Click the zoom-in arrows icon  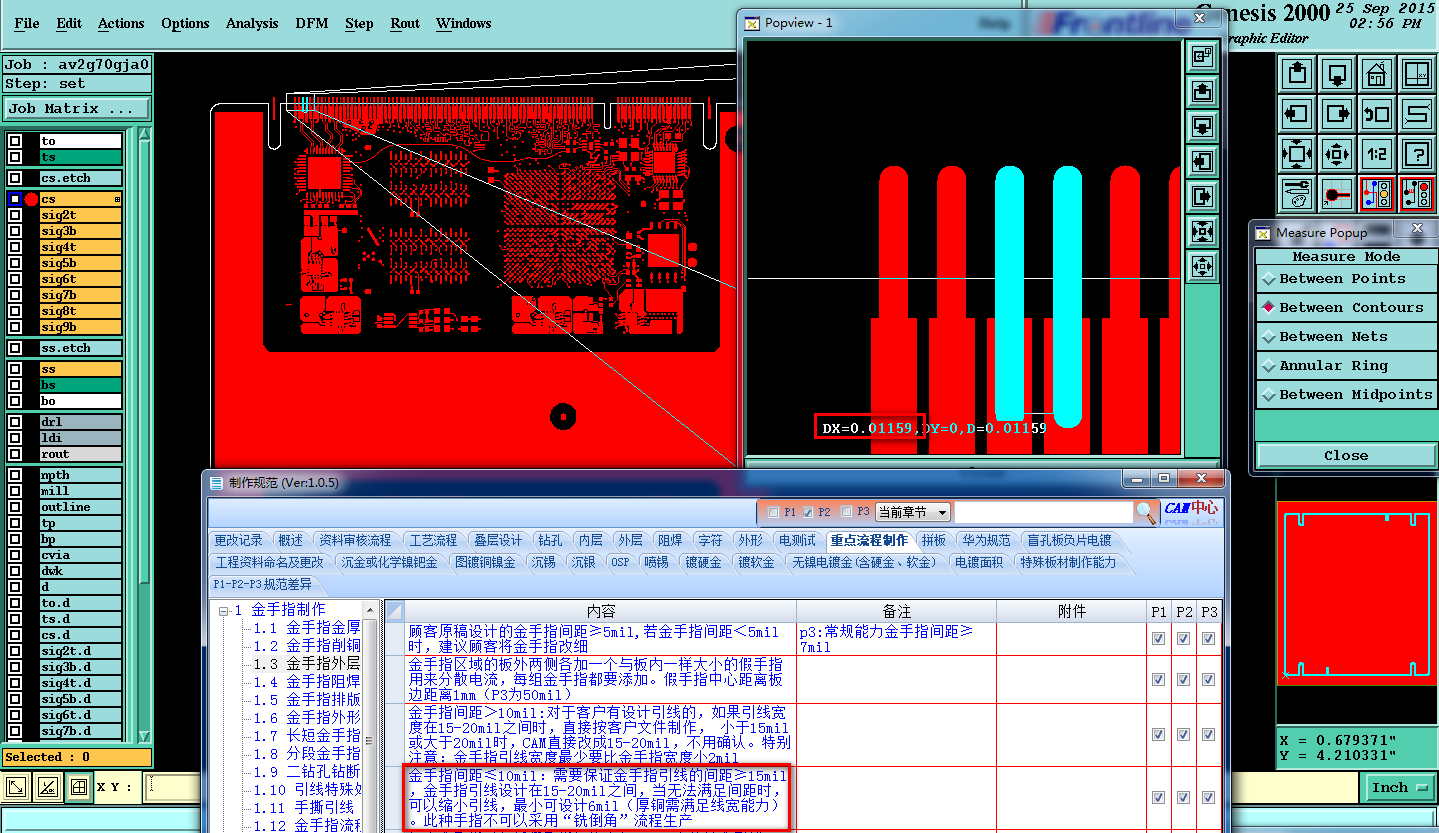point(1297,154)
